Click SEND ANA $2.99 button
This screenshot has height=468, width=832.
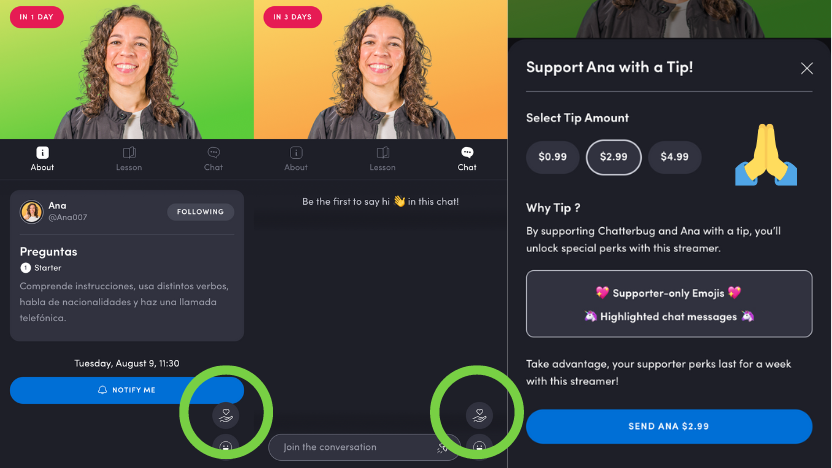tap(669, 426)
